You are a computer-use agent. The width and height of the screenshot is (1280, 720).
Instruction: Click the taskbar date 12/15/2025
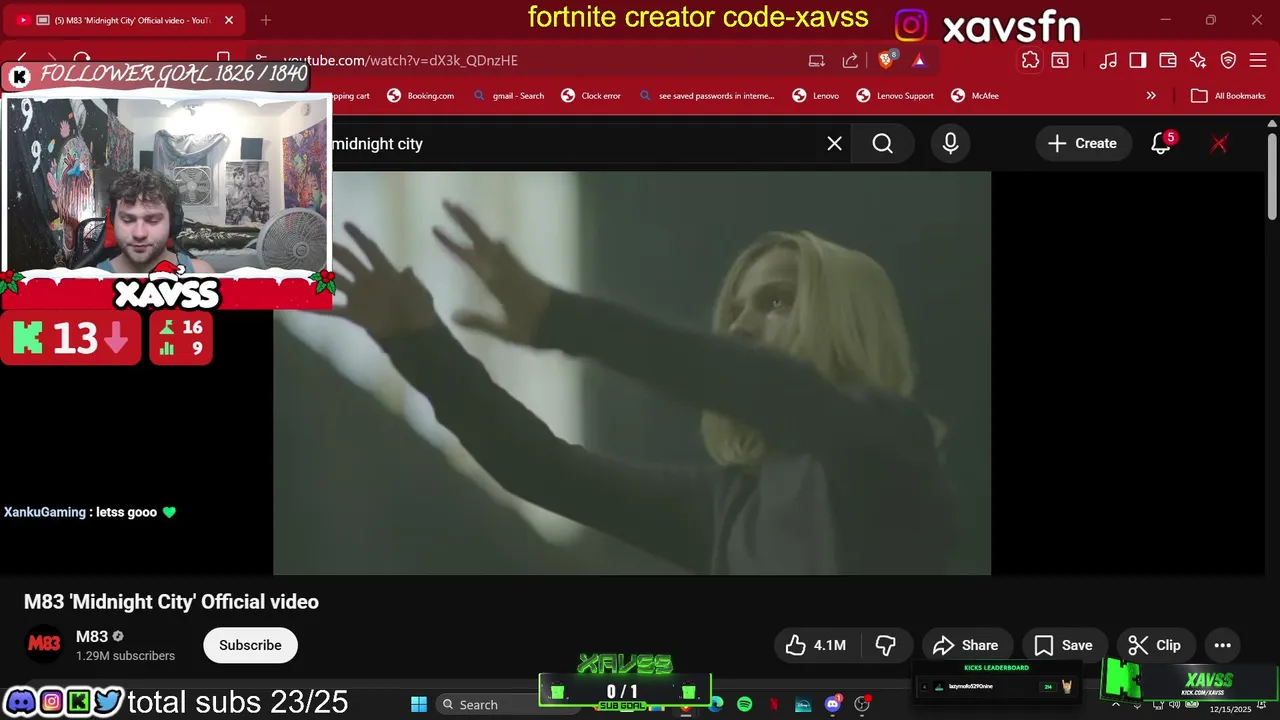click(x=1230, y=709)
